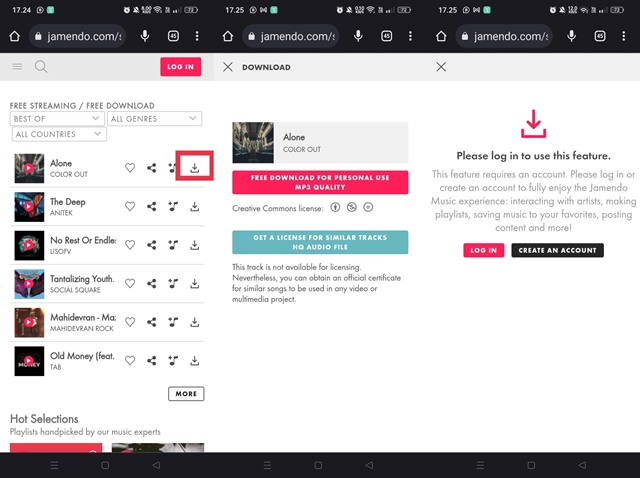Find similar tracks to The Deep
This screenshot has width=640, height=478.
(173, 207)
